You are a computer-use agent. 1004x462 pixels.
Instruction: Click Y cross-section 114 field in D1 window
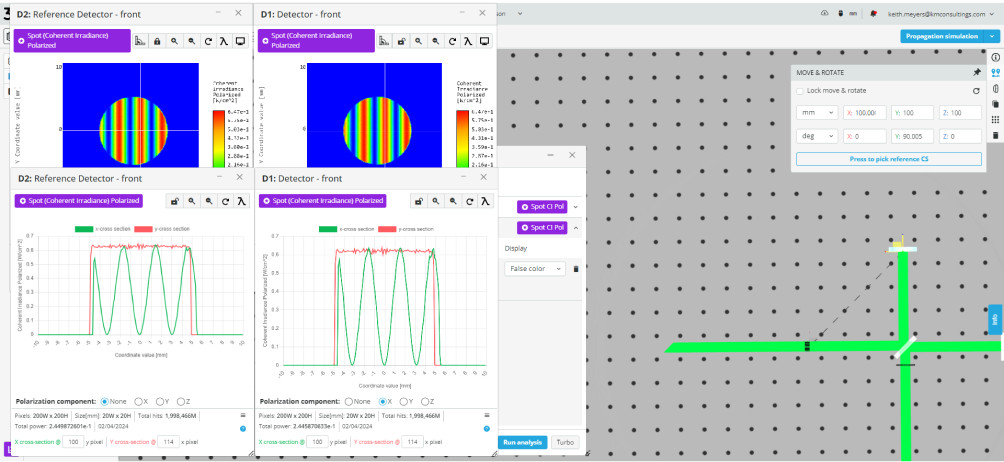point(413,442)
